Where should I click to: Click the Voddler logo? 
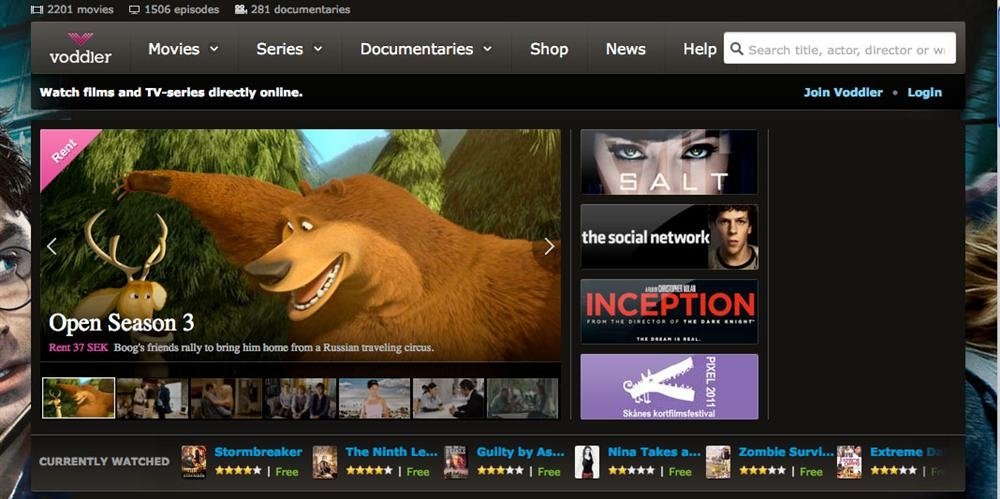pyautogui.click(x=80, y=48)
